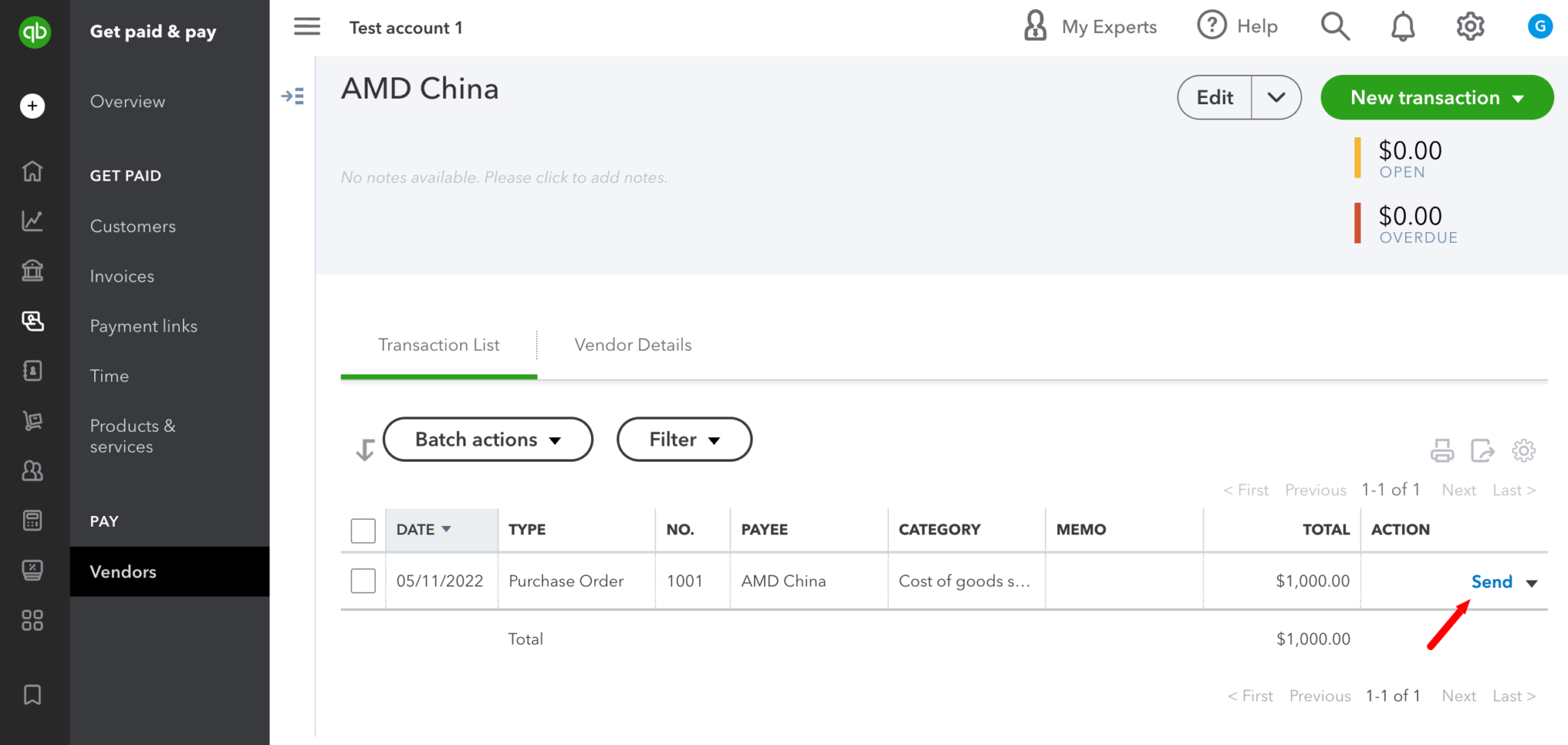
Task: Toggle the sort direction arrow near Batch actions
Action: point(364,449)
